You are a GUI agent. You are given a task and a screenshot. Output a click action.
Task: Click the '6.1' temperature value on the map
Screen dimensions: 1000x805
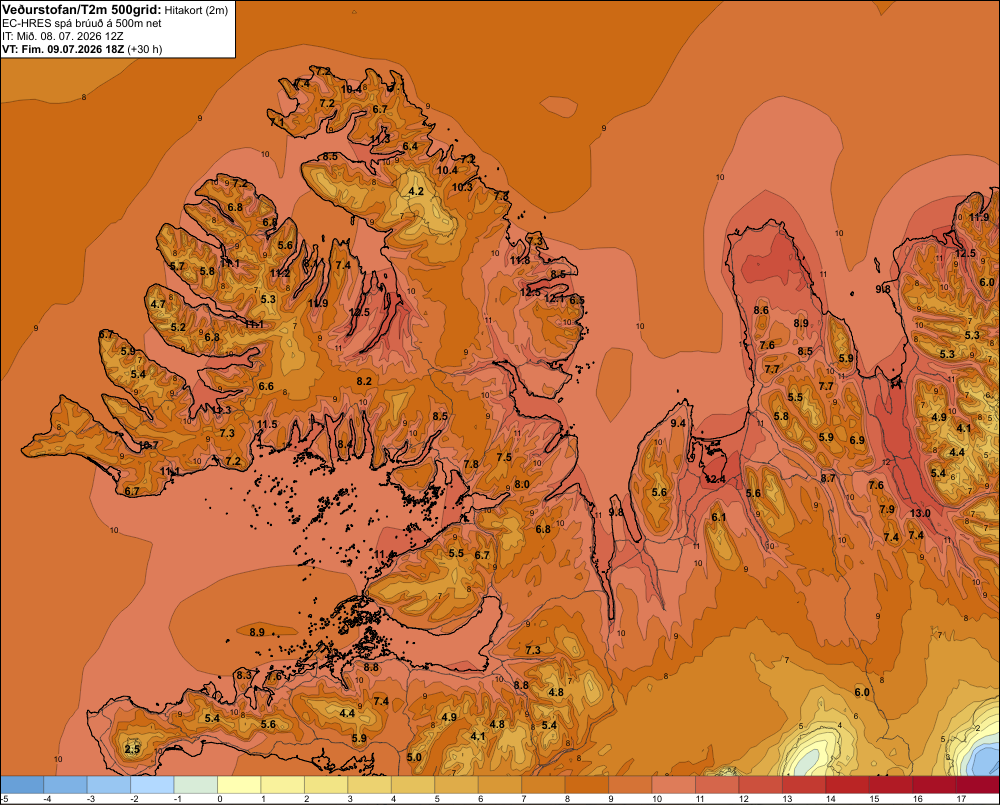tap(719, 517)
